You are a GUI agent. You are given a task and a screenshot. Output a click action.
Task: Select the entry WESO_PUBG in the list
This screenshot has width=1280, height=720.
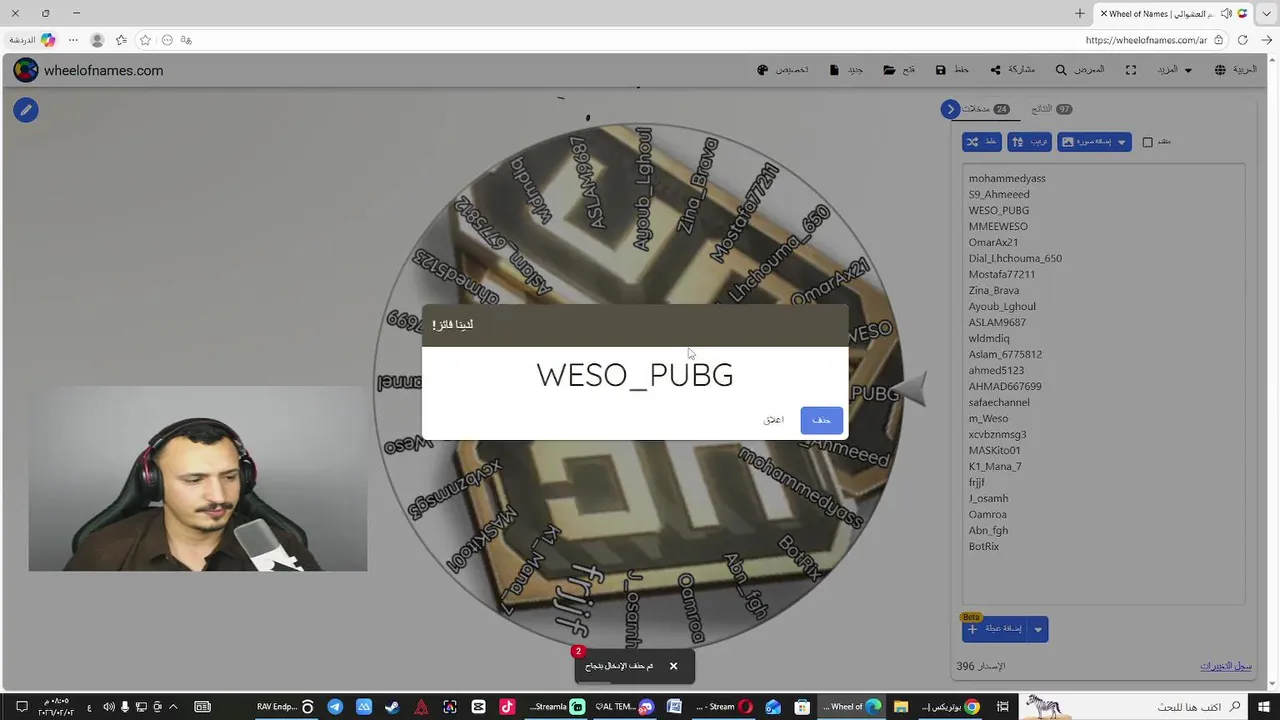pos(998,210)
